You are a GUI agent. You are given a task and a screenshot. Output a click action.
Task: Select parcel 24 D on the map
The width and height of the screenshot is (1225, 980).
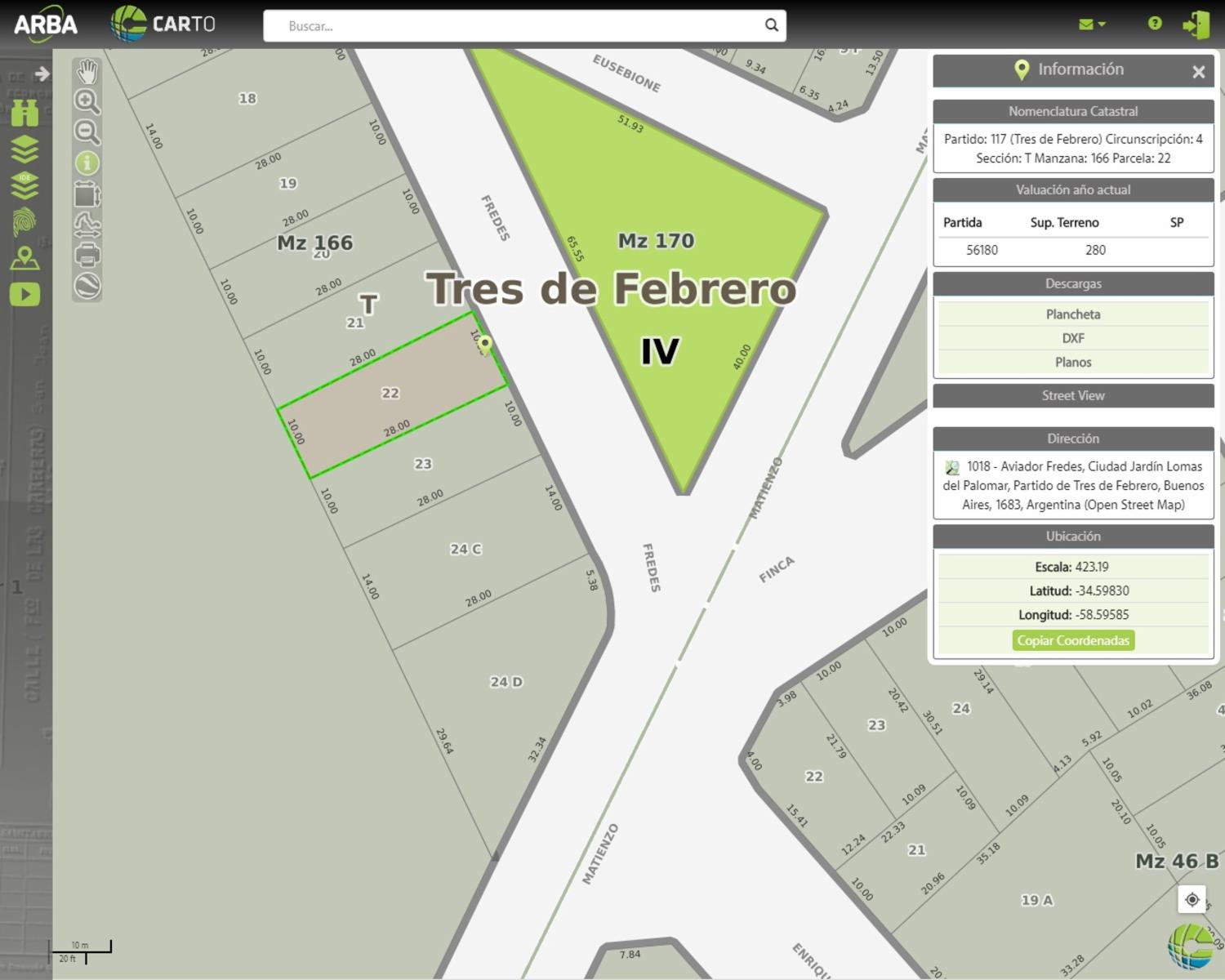coord(506,681)
